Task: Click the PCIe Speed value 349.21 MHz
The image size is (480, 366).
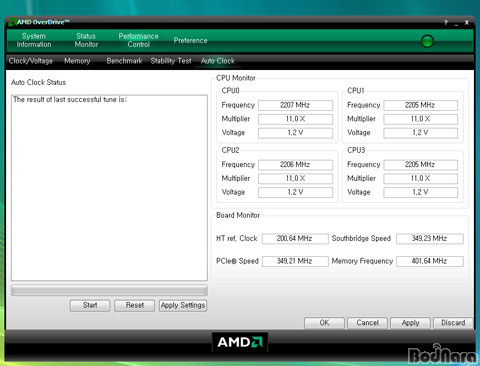Action: tap(295, 261)
